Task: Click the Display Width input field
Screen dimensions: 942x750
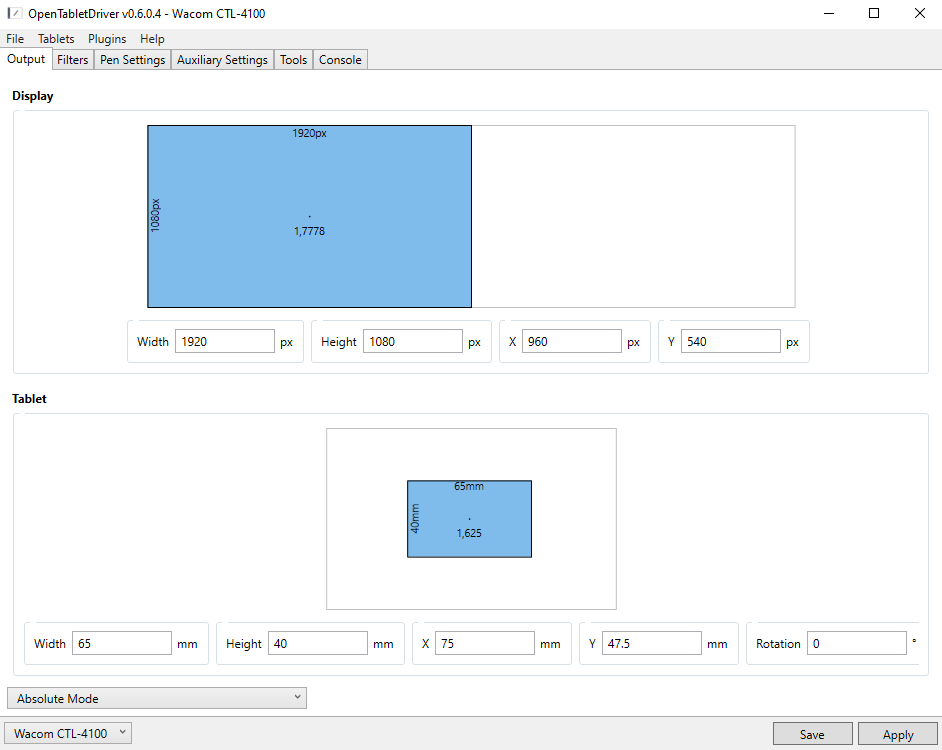Action: point(224,342)
